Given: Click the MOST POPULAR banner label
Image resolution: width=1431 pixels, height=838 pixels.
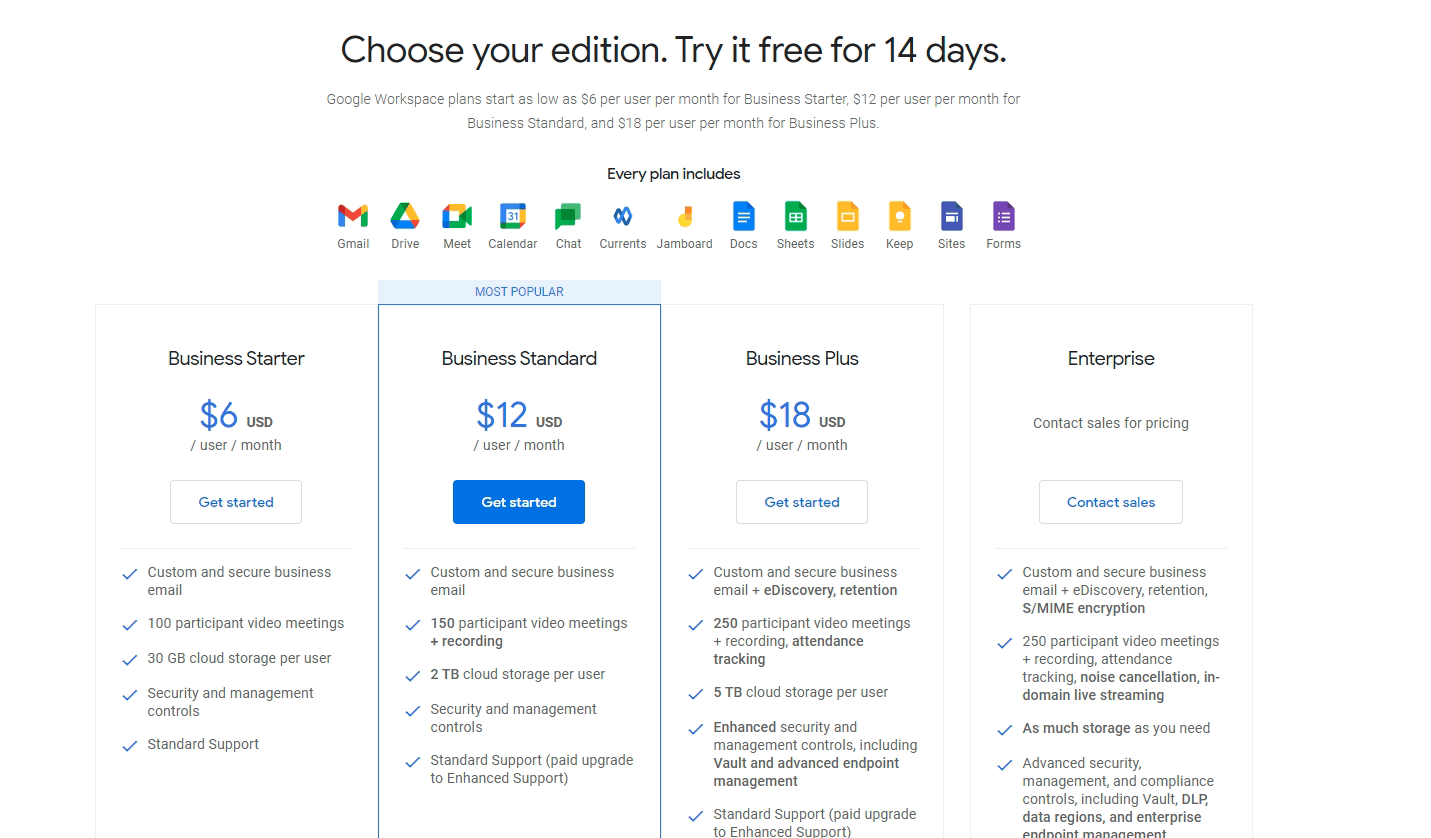Looking at the screenshot, I should [x=519, y=292].
